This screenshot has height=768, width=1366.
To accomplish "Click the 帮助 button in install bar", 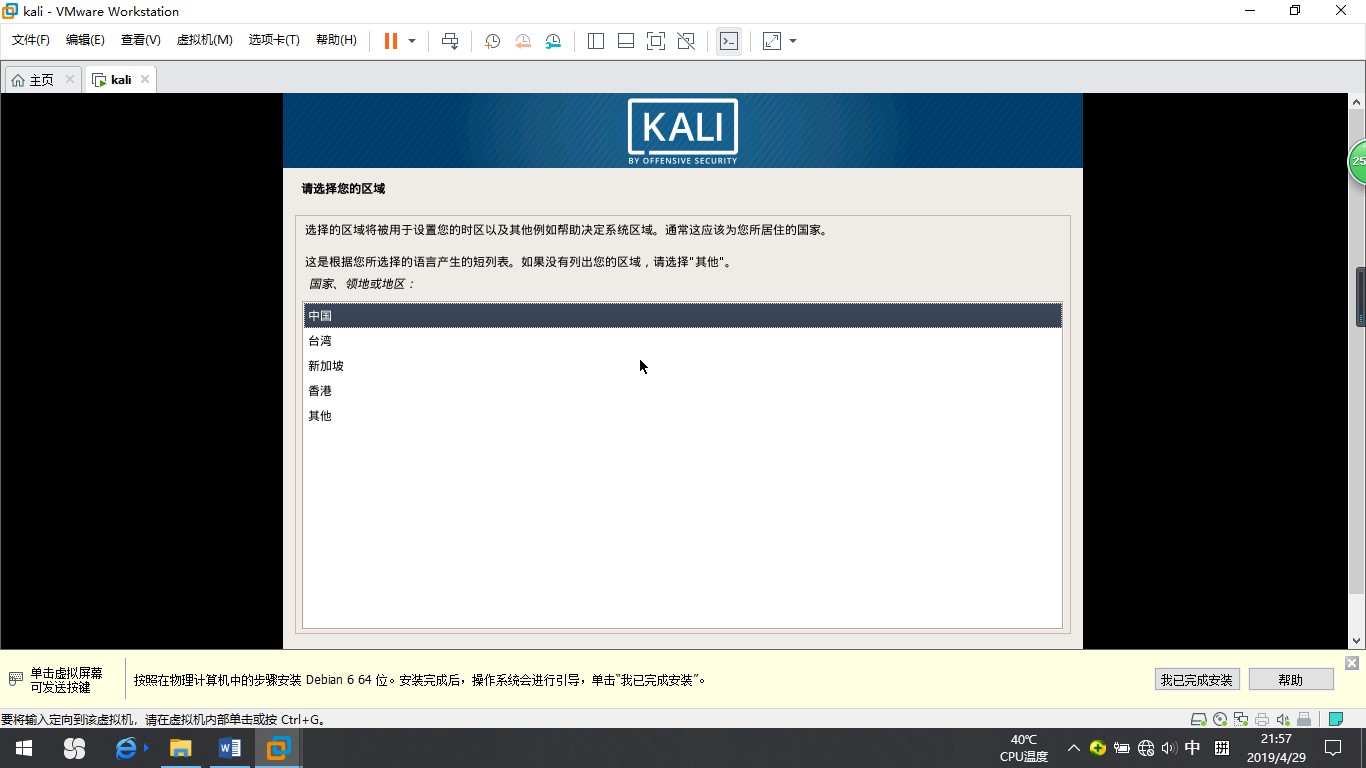I will click(x=1291, y=680).
